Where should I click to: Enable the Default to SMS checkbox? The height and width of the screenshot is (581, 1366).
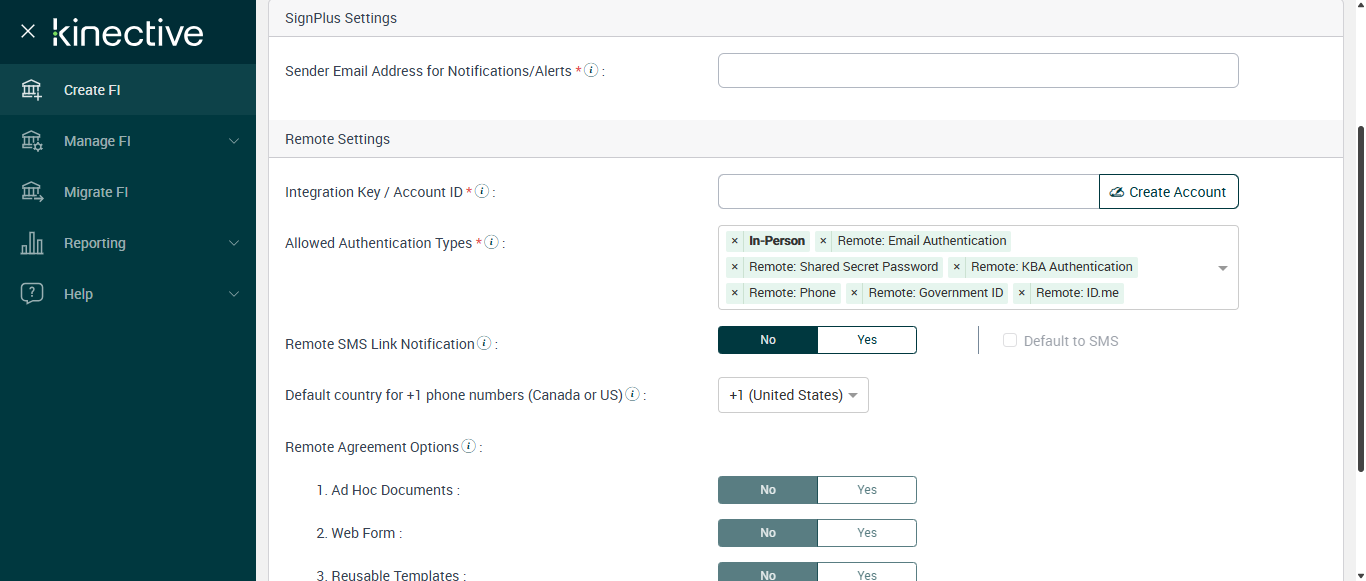click(x=1010, y=341)
